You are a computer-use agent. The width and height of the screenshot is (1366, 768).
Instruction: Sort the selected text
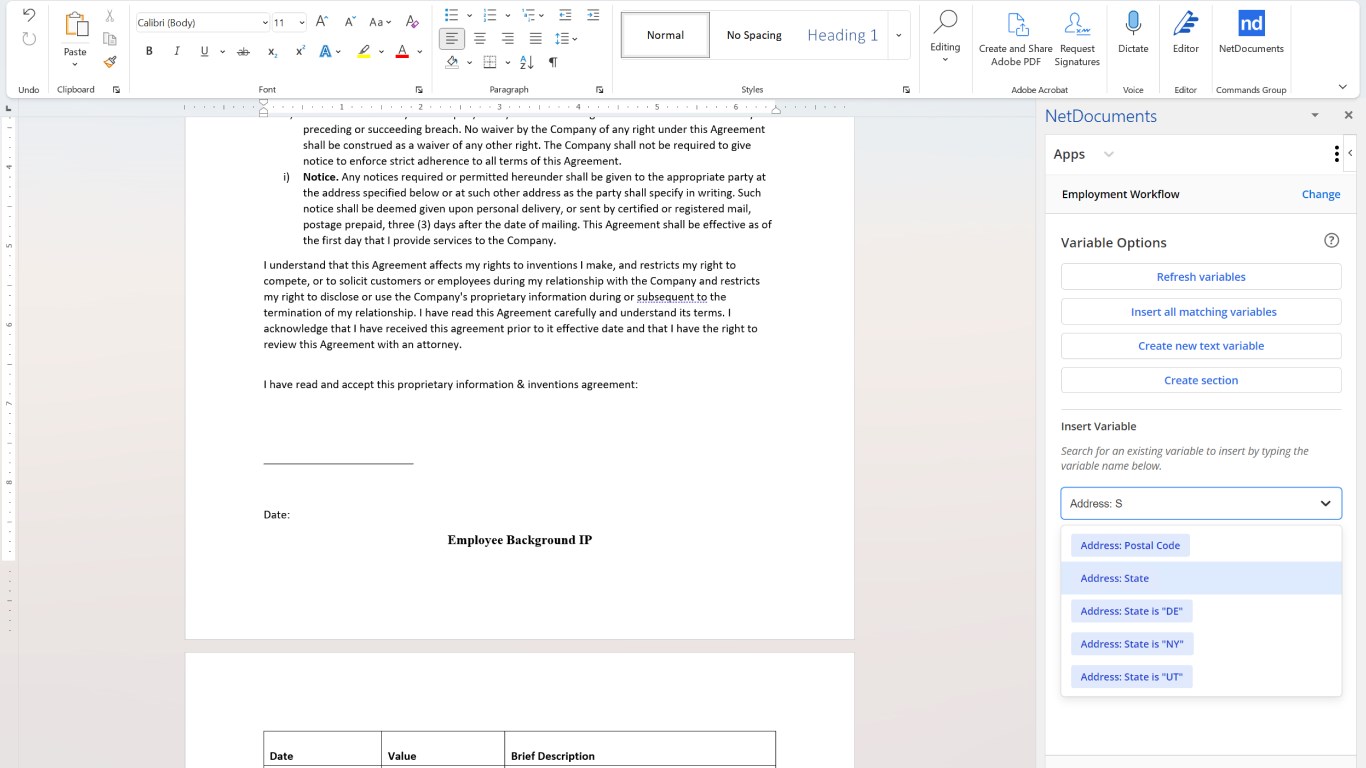(x=526, y=62)
